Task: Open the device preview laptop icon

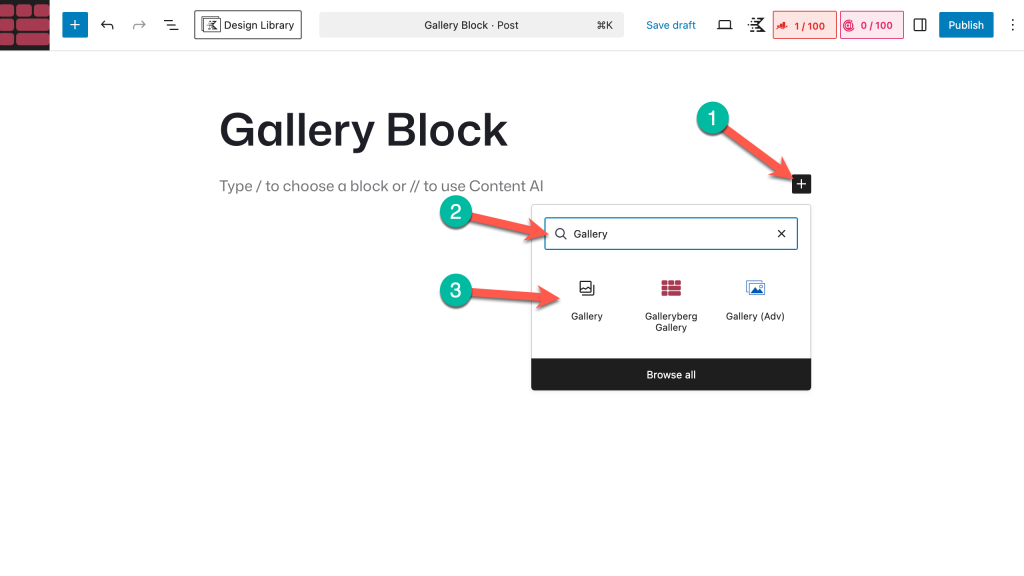Action: point(725,25)
